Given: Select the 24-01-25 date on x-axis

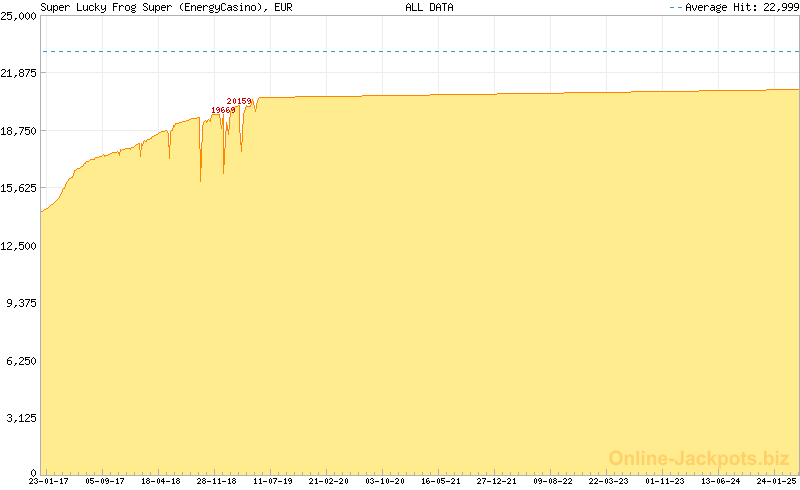Looking at the screenshot, I should tap(774, 481).
